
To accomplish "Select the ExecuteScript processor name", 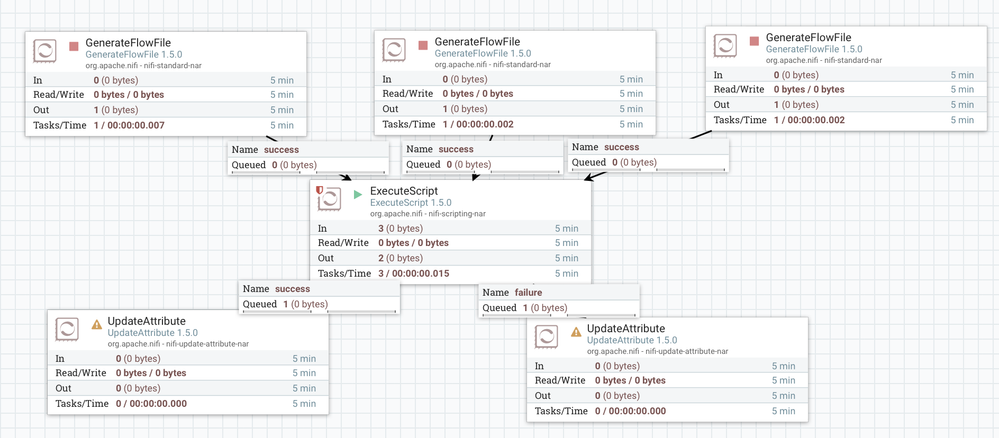I will 404,191.
